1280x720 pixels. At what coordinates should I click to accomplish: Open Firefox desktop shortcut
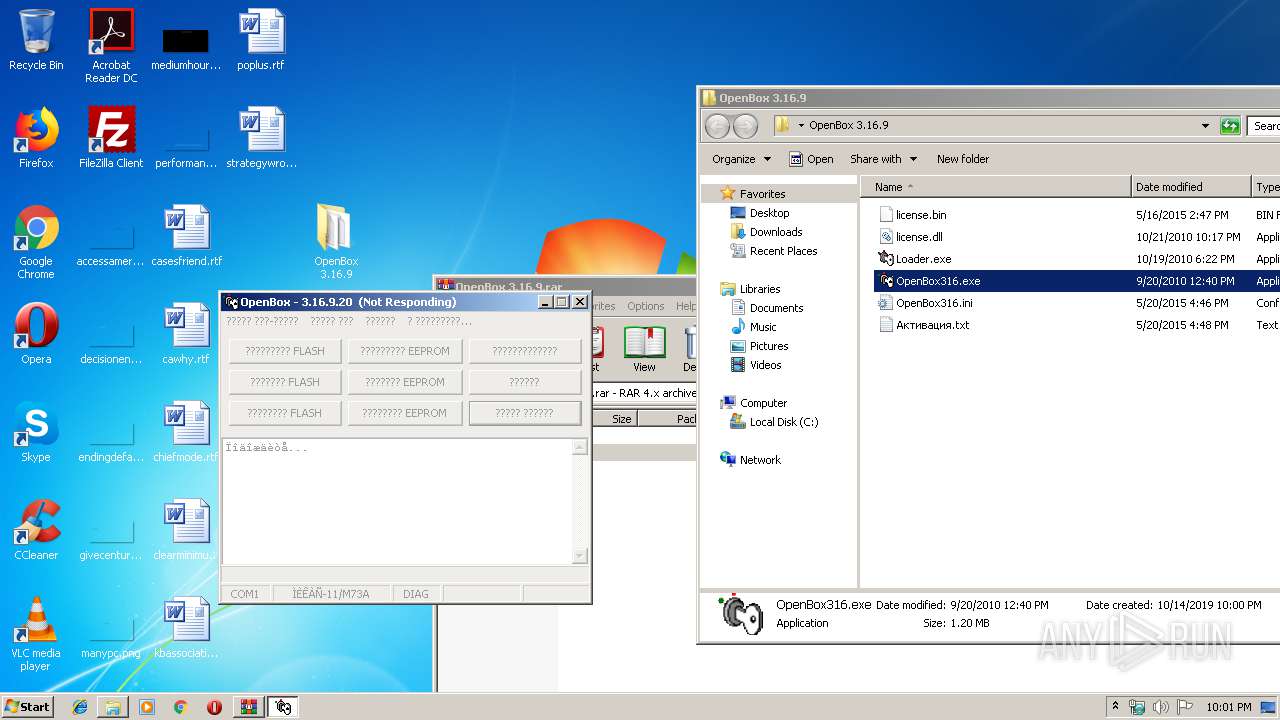point(36,138)
